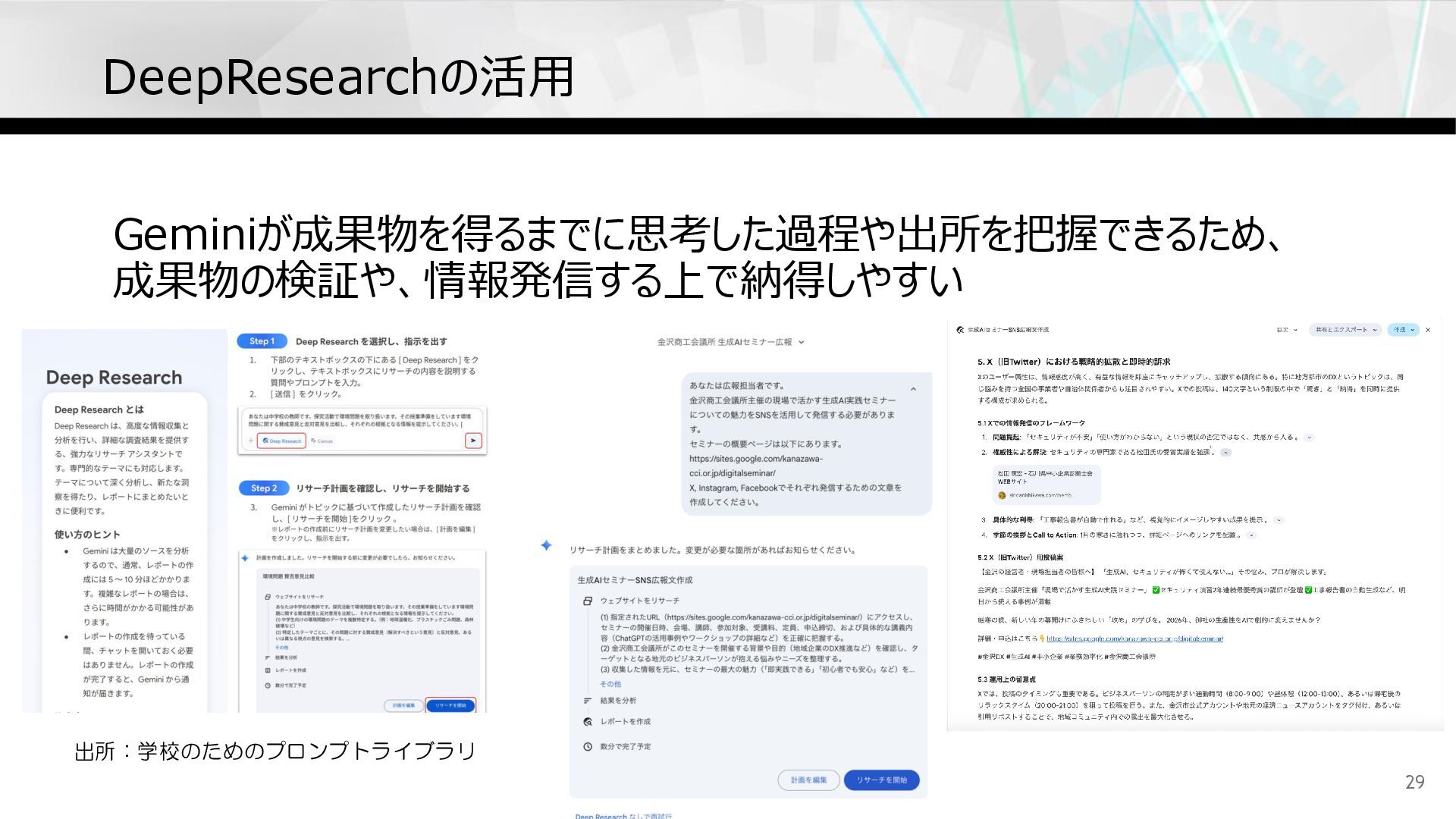Click the clock icon beside 数分で完了予定
This screenshot has width=1456, height=819.
(588, 747)
